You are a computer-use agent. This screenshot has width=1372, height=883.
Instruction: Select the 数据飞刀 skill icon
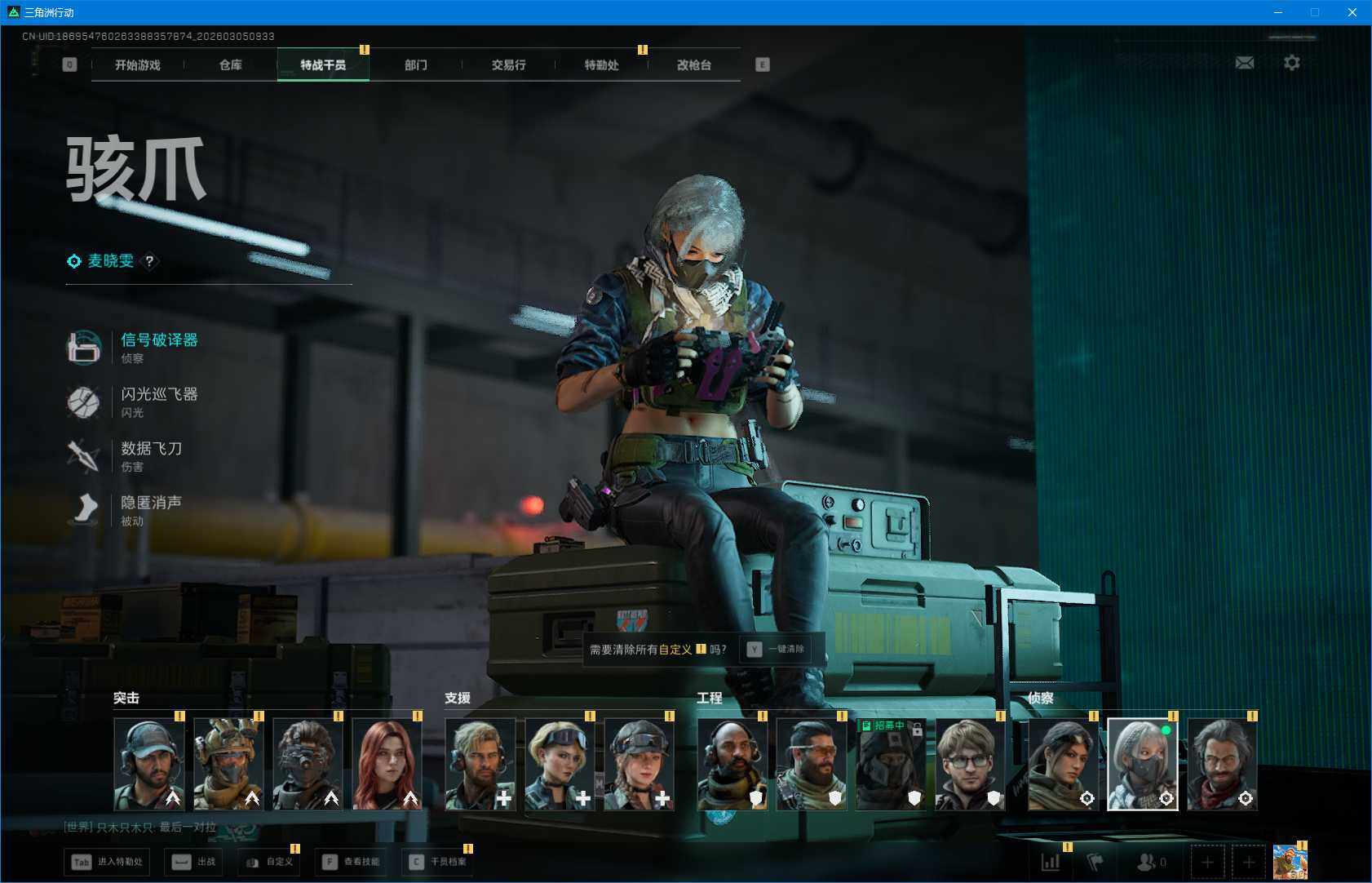[x=83, y=456]
